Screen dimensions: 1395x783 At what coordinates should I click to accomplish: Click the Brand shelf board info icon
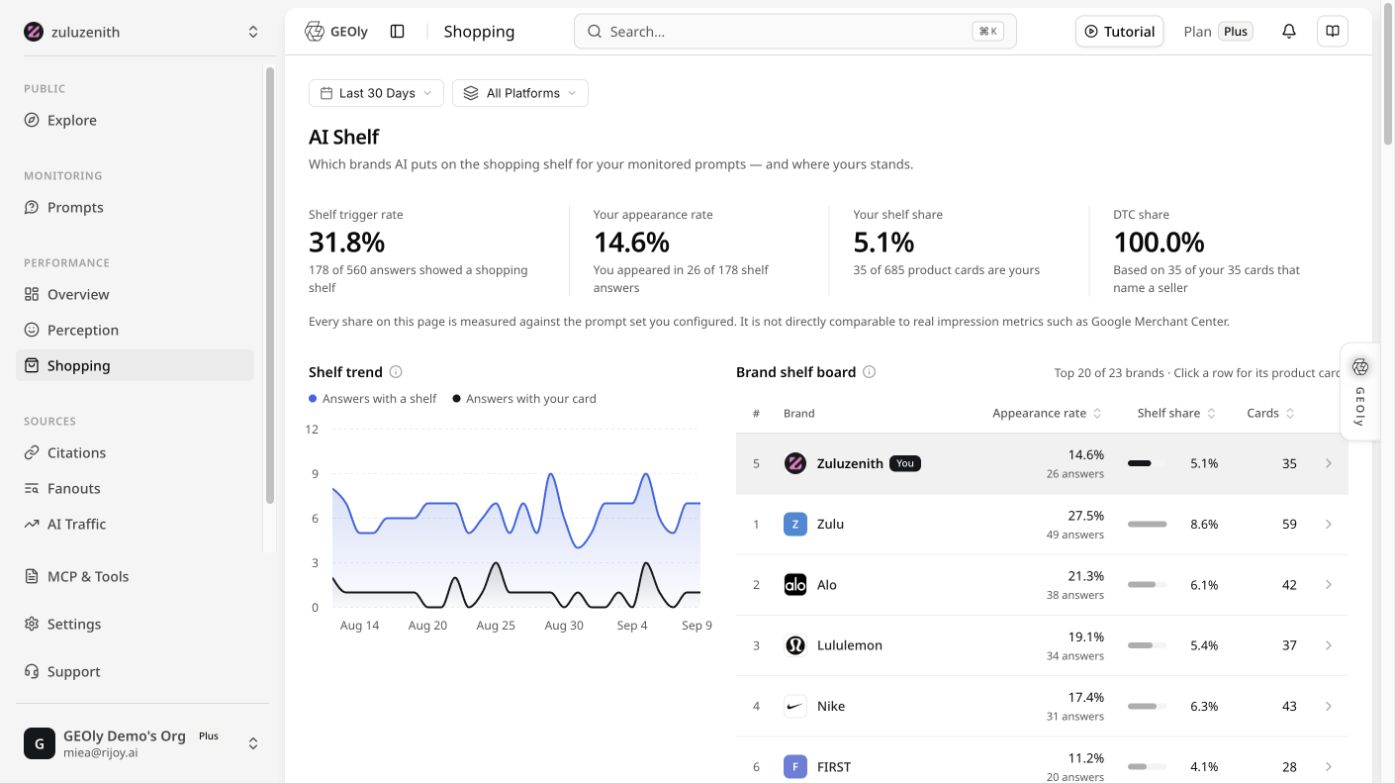[x=869, y=372]
